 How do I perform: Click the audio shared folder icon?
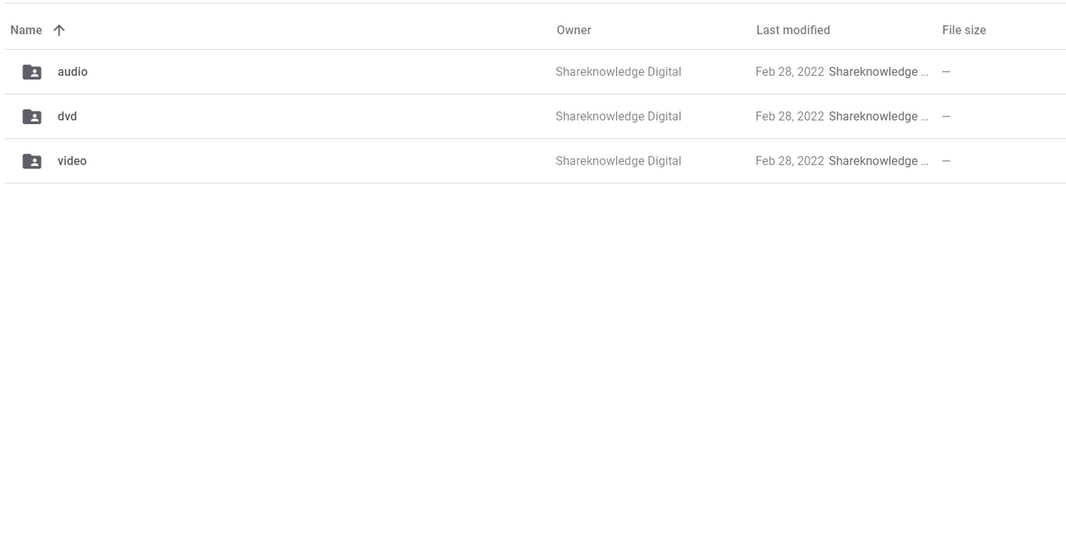pos(32,72)
